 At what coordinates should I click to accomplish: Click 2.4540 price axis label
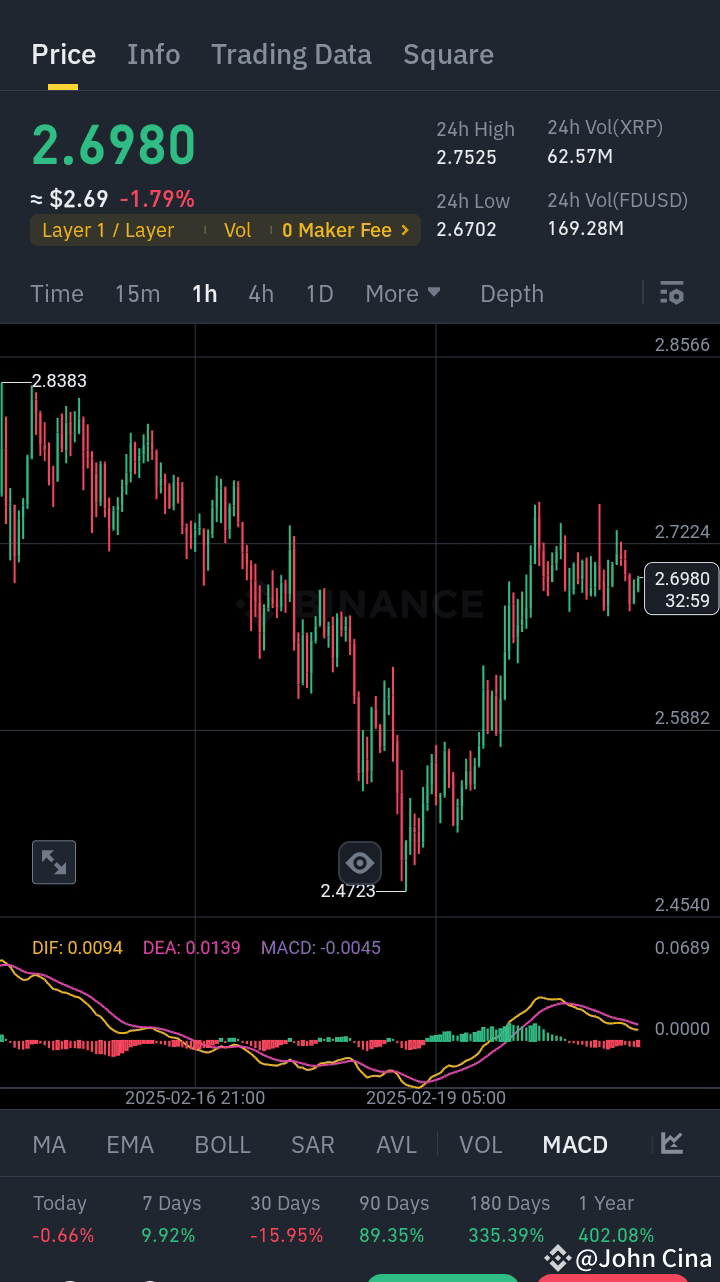coord(682,905)
